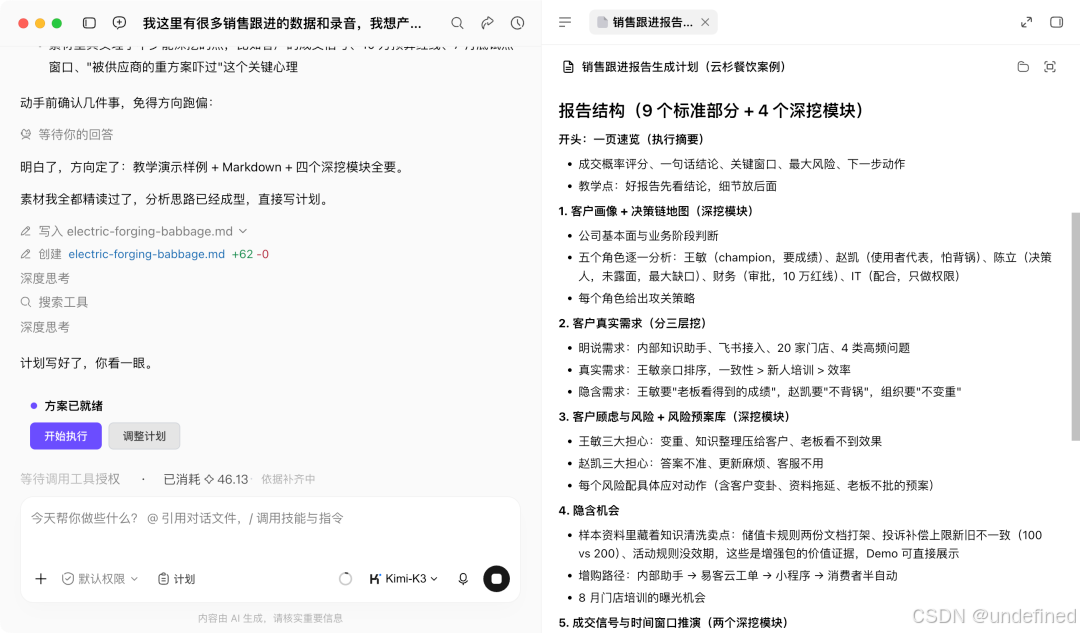Click 等待你的回答 status line
The image size is (1080, 633).
tap(67, 135)
